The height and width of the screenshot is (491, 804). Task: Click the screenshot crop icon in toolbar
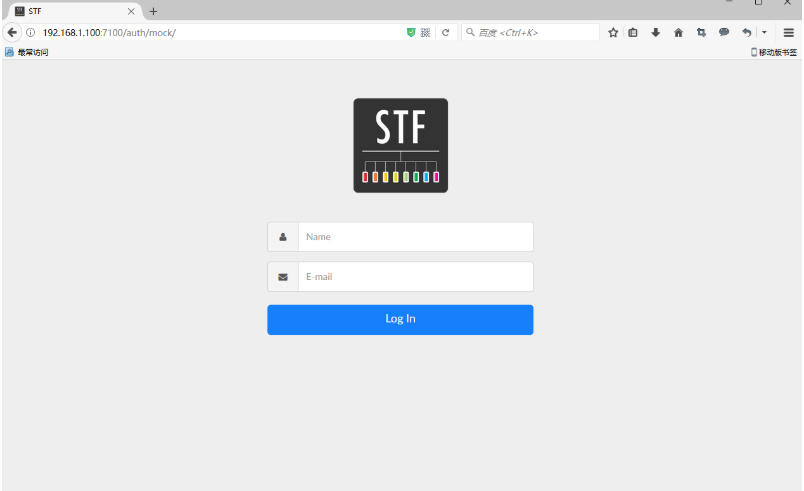[701, 32]
